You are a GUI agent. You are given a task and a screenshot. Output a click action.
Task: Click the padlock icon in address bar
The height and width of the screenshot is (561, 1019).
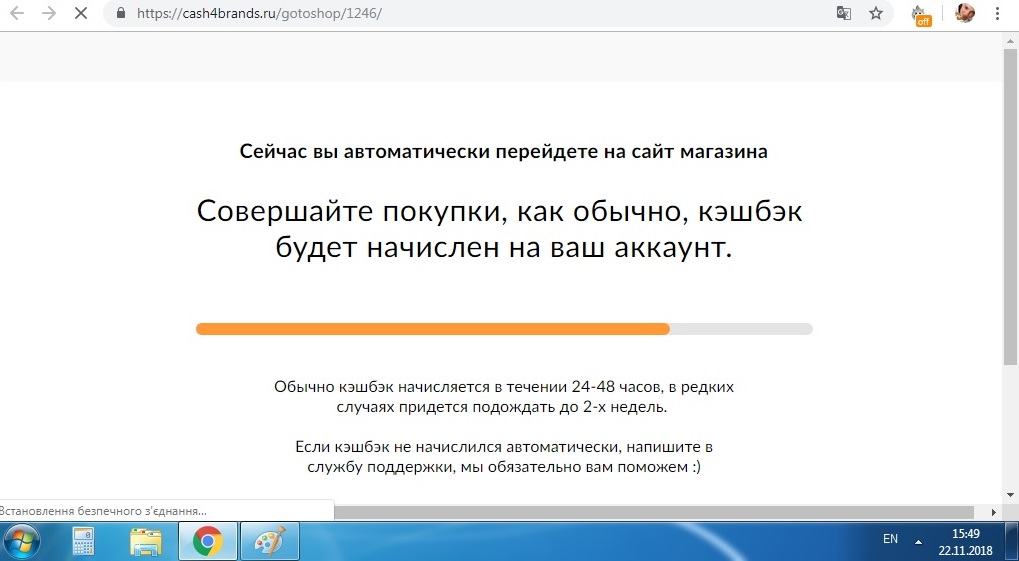coord(120,13)
